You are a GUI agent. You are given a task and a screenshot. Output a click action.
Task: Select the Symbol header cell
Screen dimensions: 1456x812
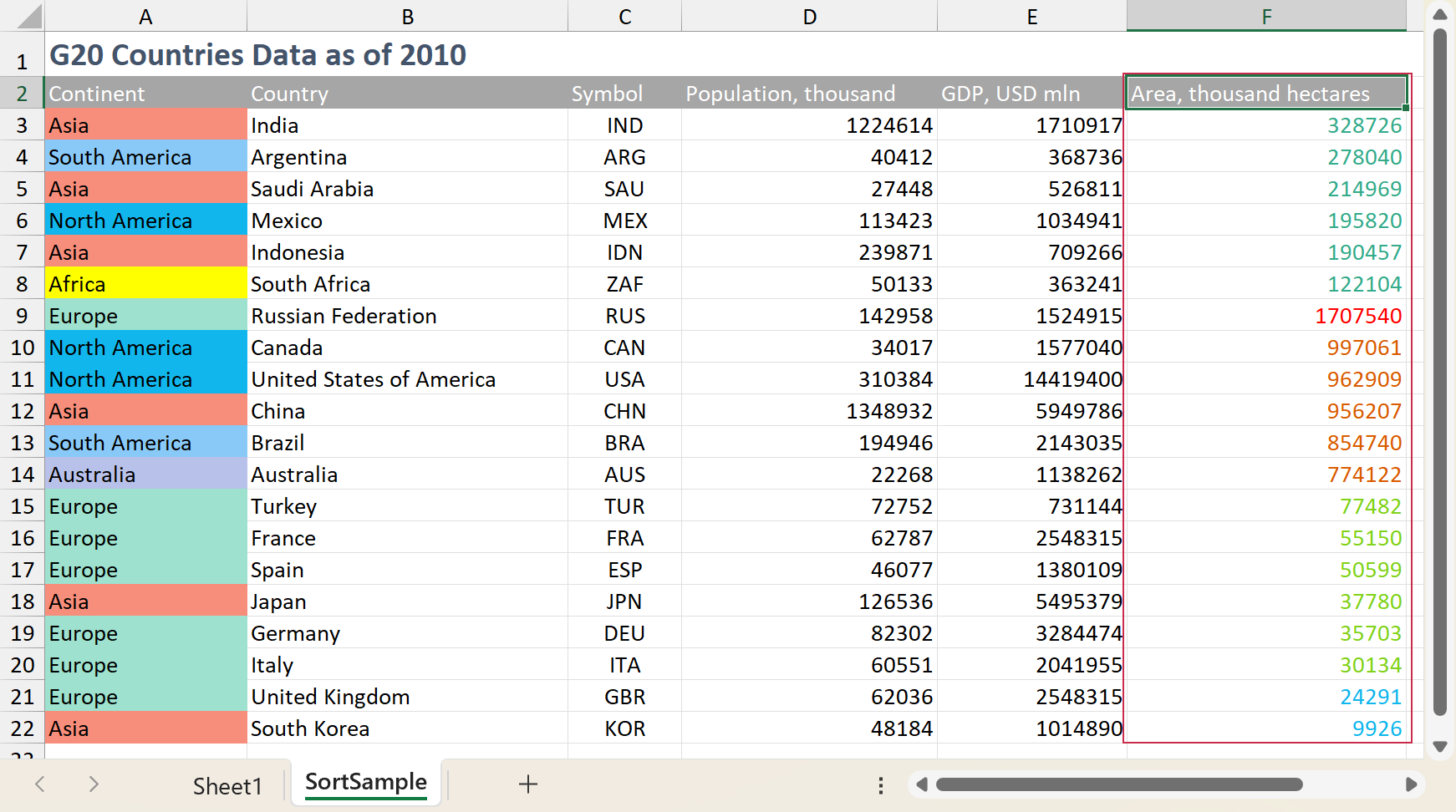pyautogui.click(x=624, y=94)
